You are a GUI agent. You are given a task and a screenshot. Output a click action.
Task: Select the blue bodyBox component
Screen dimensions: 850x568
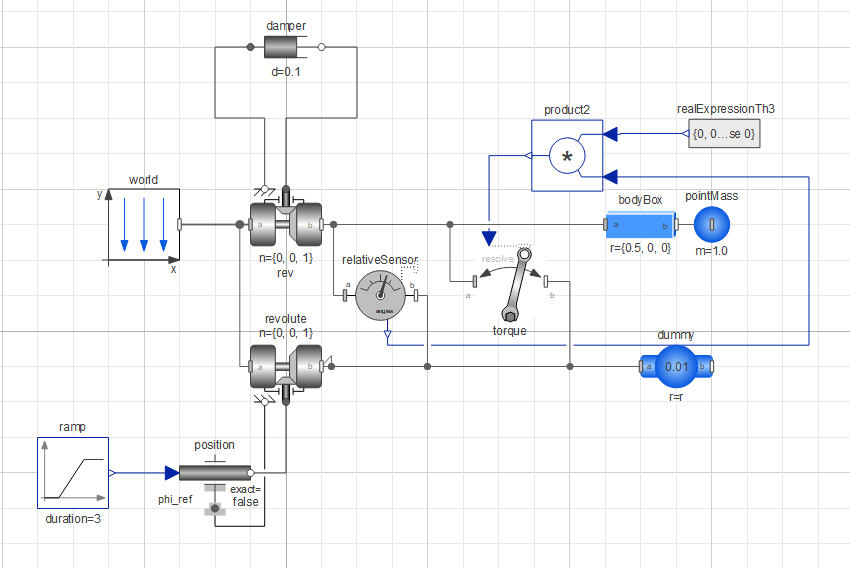click(640, 224)
